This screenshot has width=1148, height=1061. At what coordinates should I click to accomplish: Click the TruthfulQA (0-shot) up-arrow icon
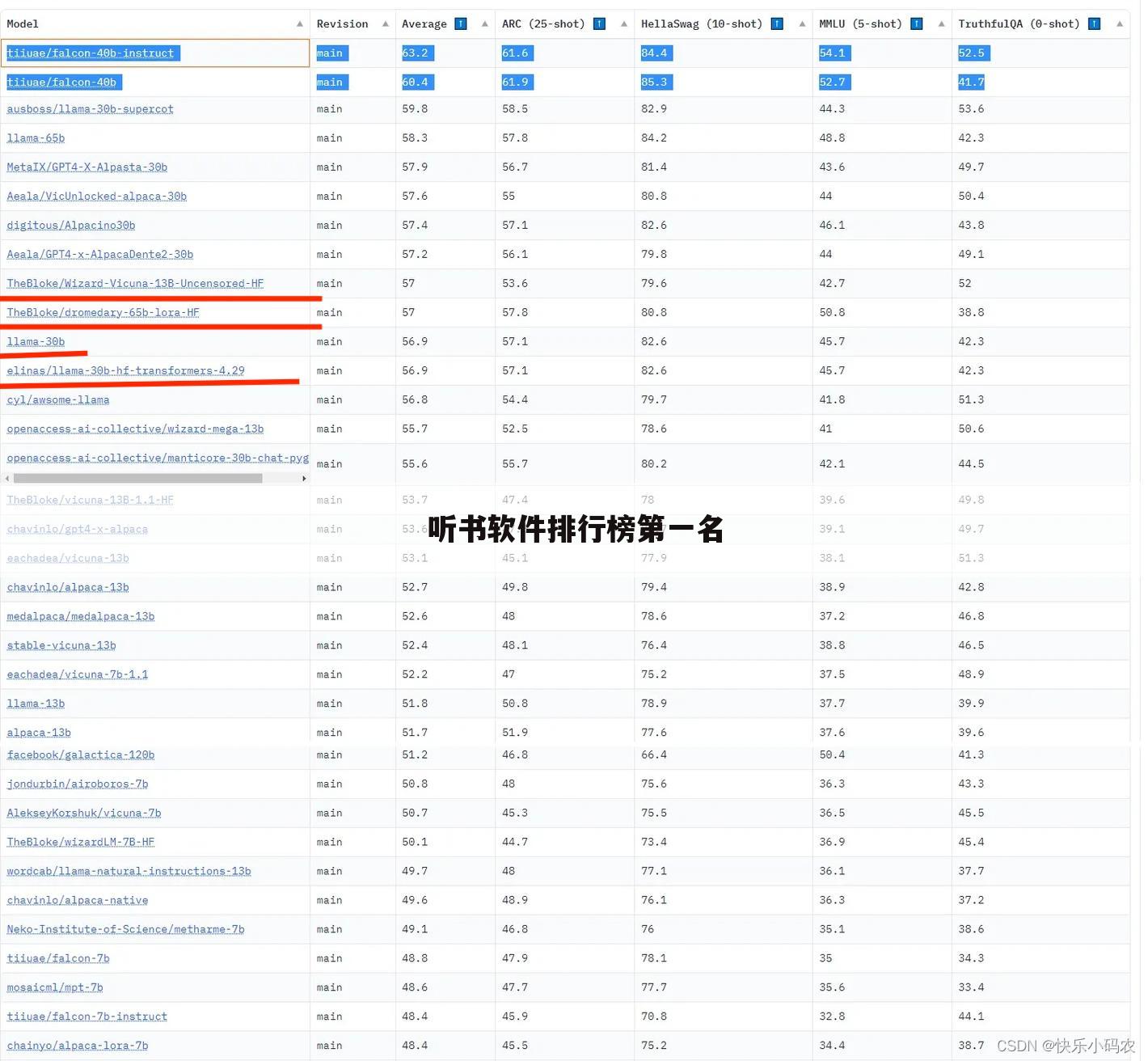pyautogui.click(x=1094, y=23)
